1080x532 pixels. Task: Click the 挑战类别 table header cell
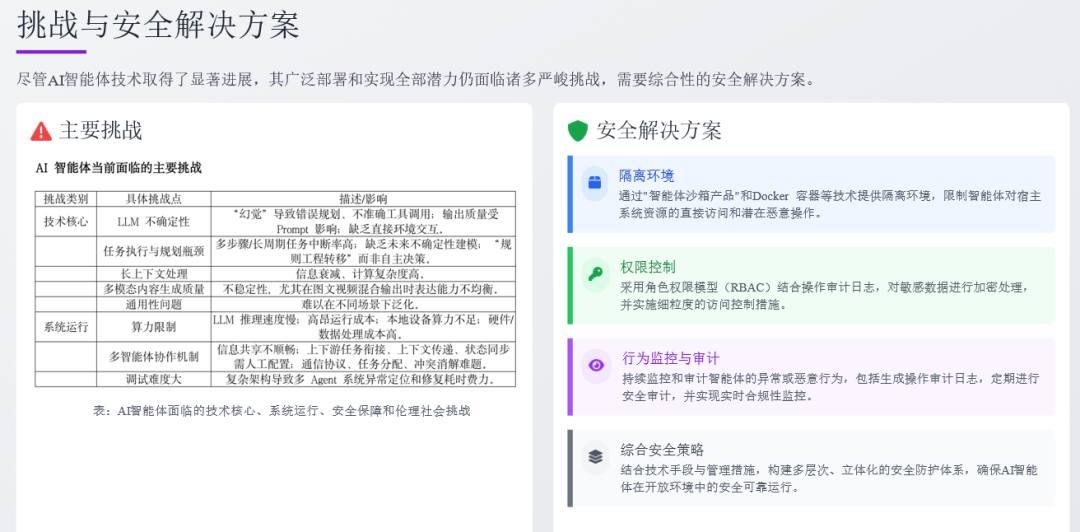click(x=66, y=198)
